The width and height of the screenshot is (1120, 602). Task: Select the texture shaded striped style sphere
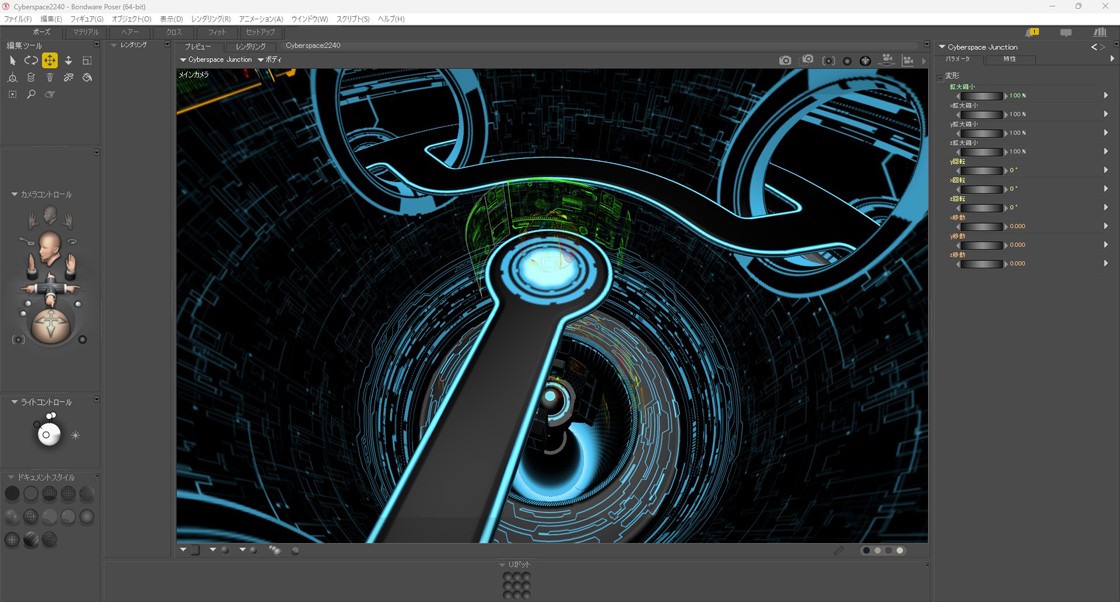(x=31, y=539)
